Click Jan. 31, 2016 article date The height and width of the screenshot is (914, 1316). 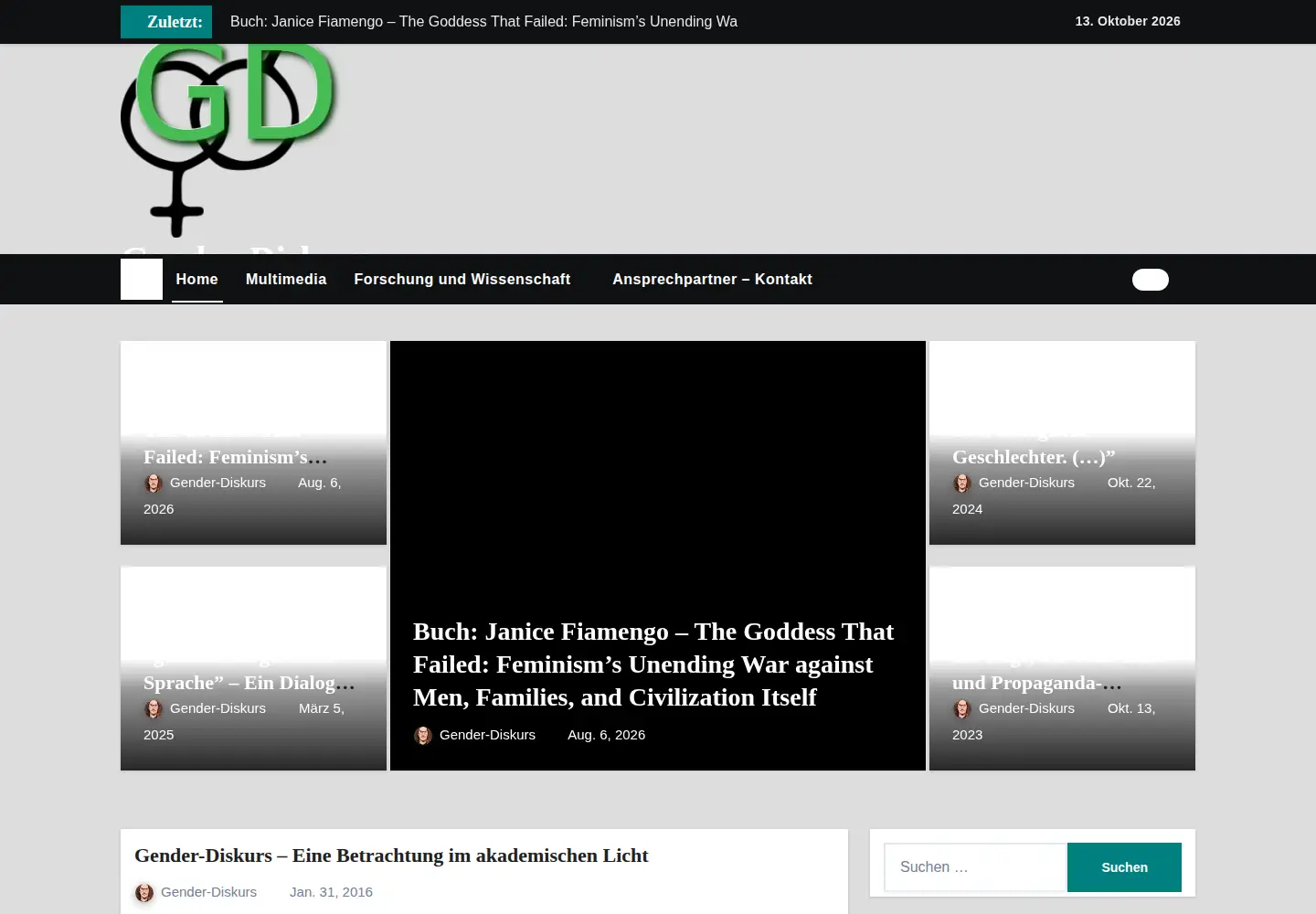[x=331, y=892]
